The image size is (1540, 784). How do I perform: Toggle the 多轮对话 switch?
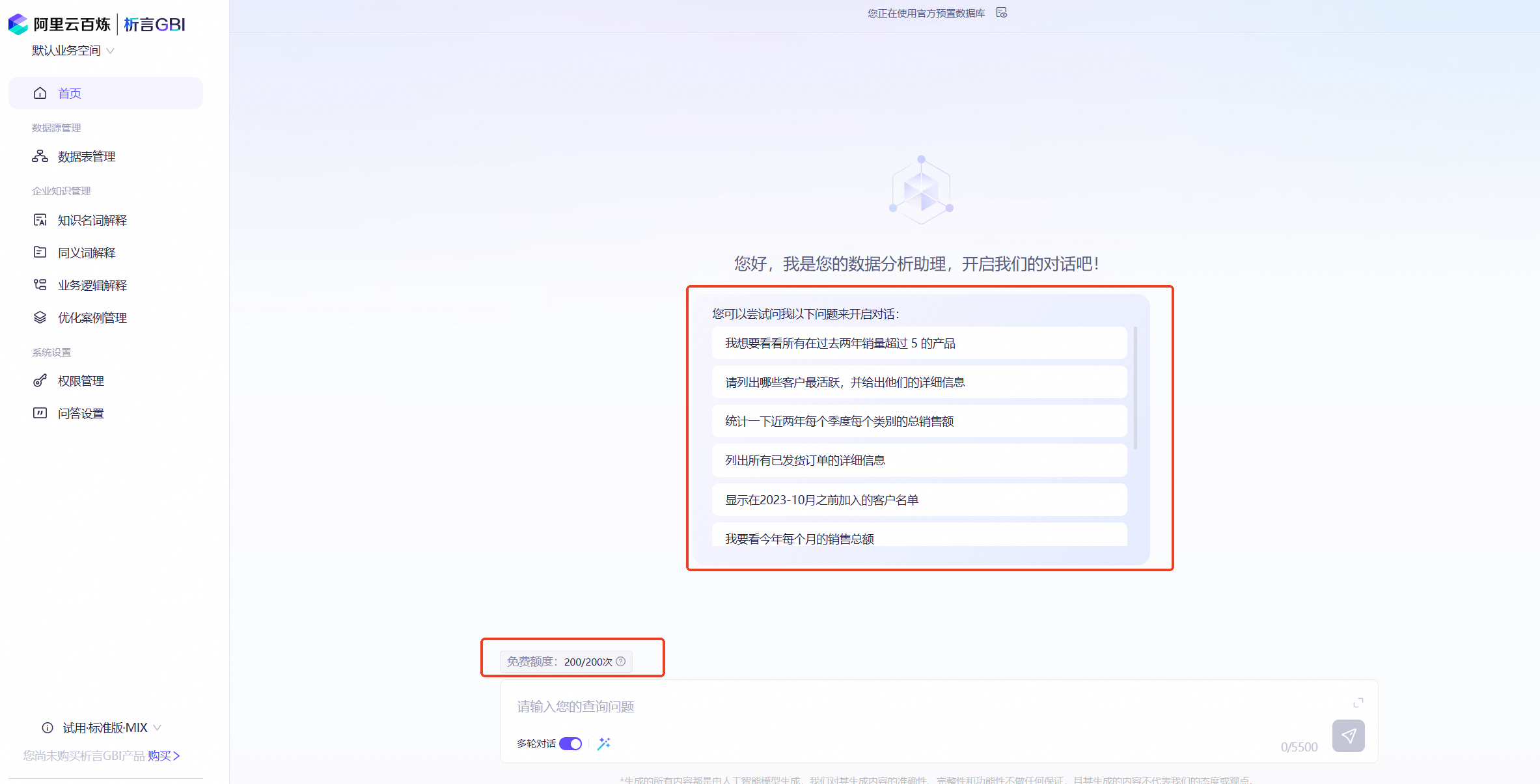point(571,743)
